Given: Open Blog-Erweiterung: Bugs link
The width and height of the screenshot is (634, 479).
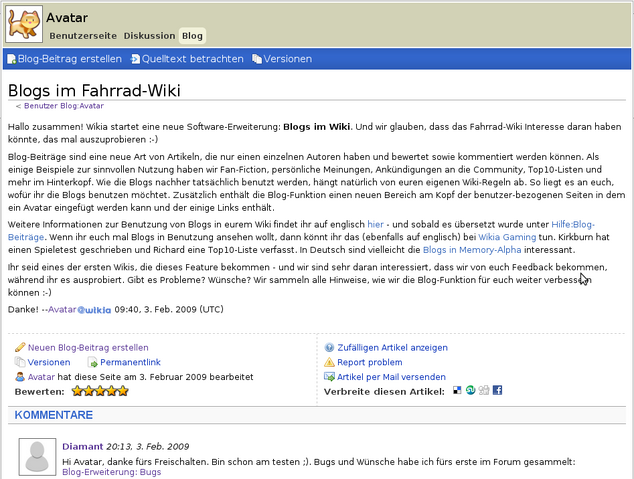Looking at the screenshot, I should tap(112, 472).
